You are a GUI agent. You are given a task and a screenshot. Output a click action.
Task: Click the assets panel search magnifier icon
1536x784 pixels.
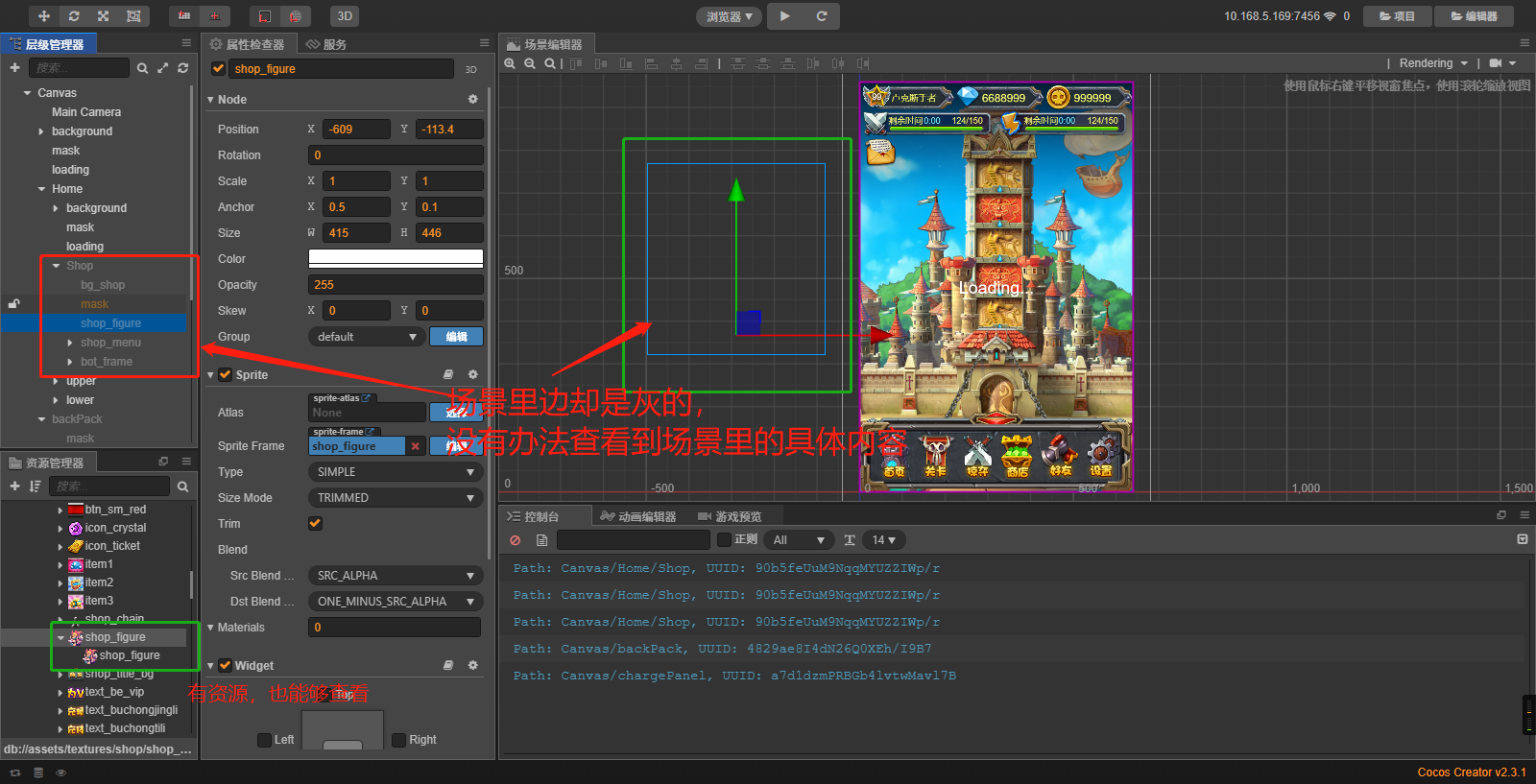tap(182, 487)
